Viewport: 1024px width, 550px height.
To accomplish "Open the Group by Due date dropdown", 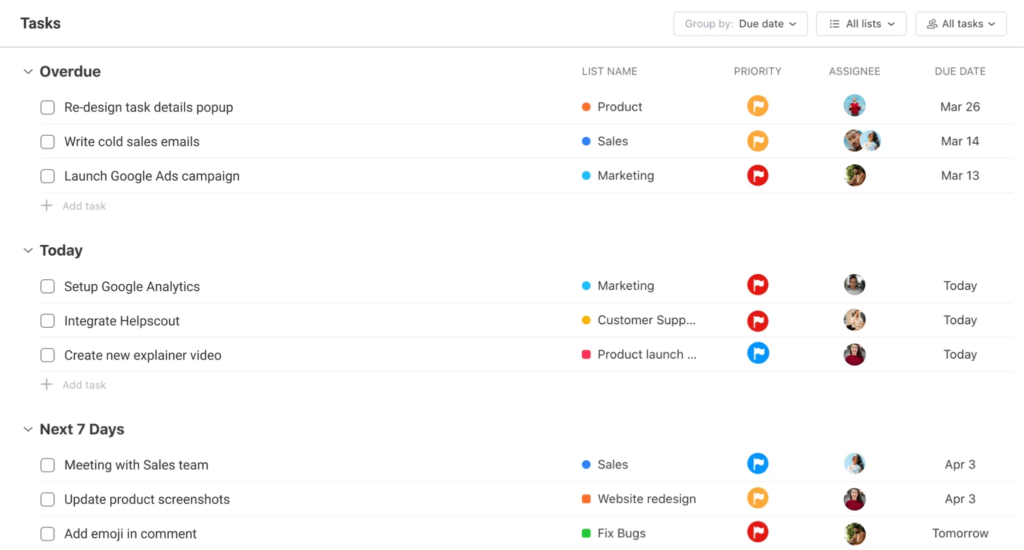I will [741, 24].
